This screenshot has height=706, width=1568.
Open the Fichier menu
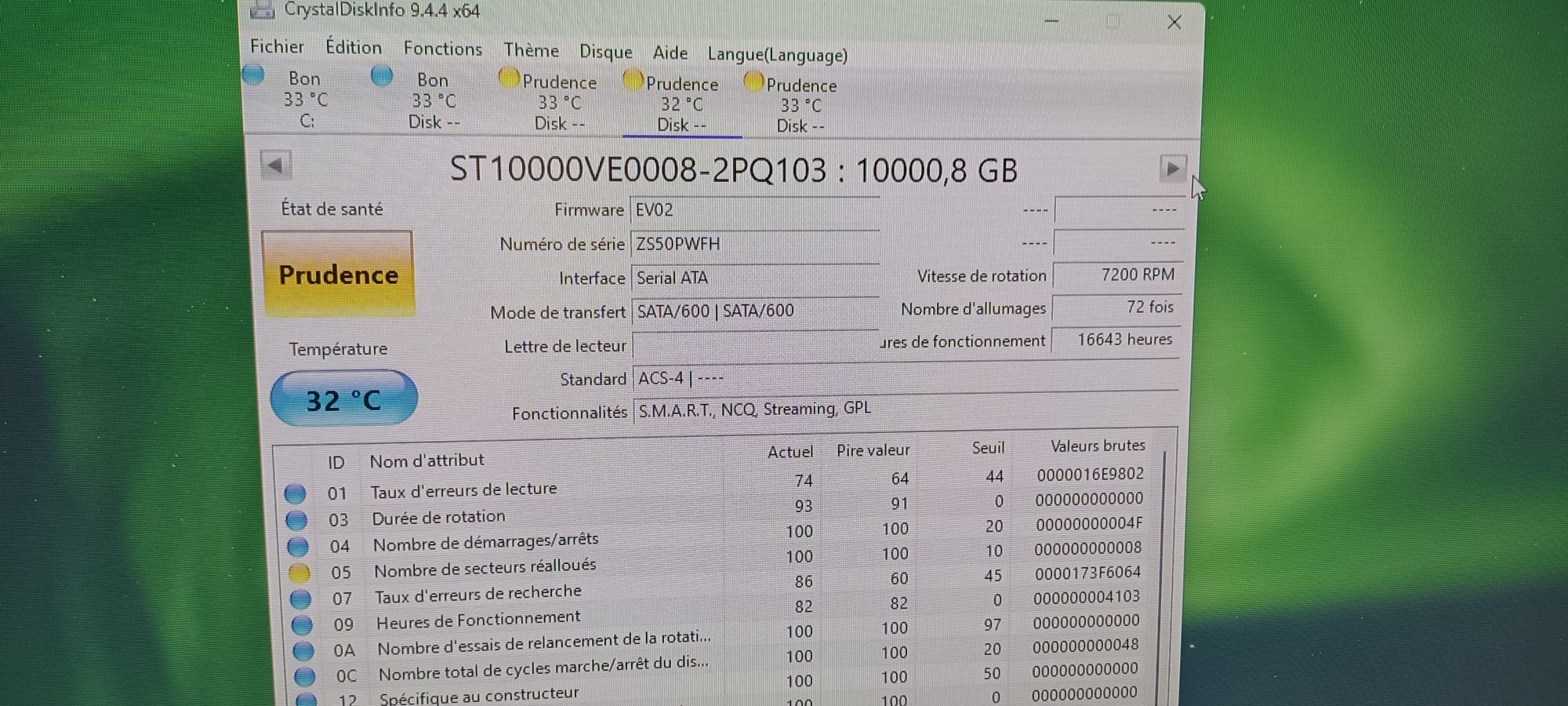pyautogui.click(x=277, y=46)
